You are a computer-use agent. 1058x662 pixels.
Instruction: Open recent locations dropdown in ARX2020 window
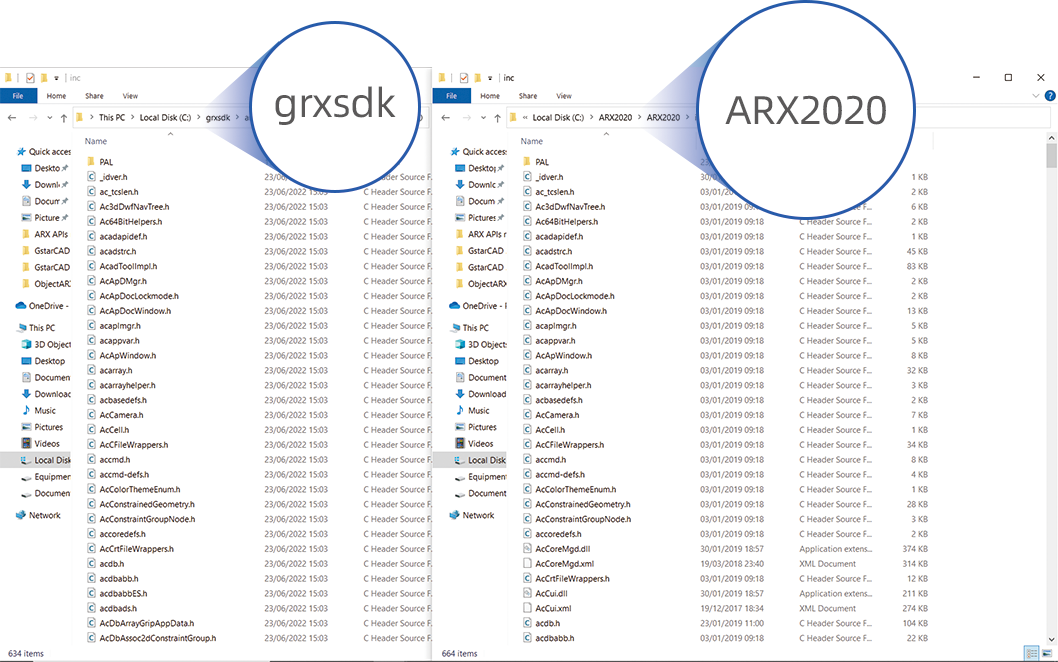point(483,118)
